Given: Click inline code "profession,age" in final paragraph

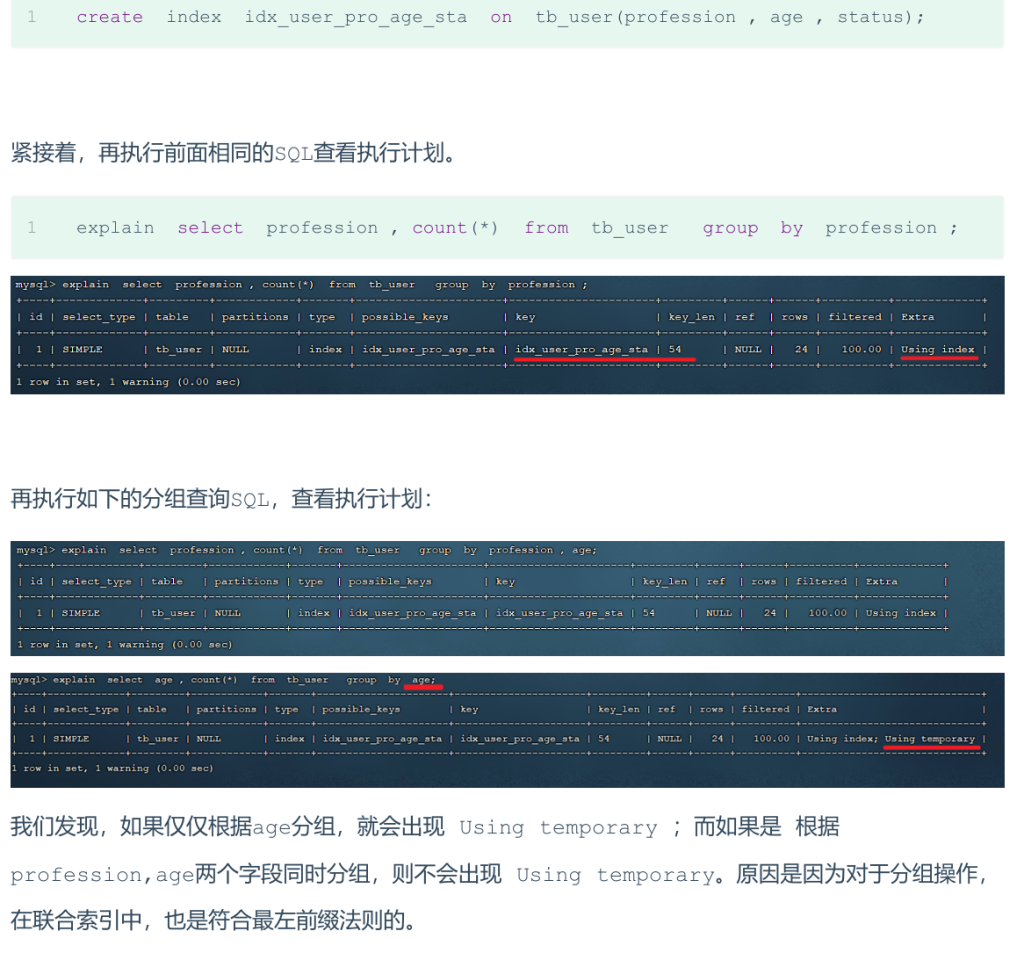Looking at the screenshot, I should point(102,875).
